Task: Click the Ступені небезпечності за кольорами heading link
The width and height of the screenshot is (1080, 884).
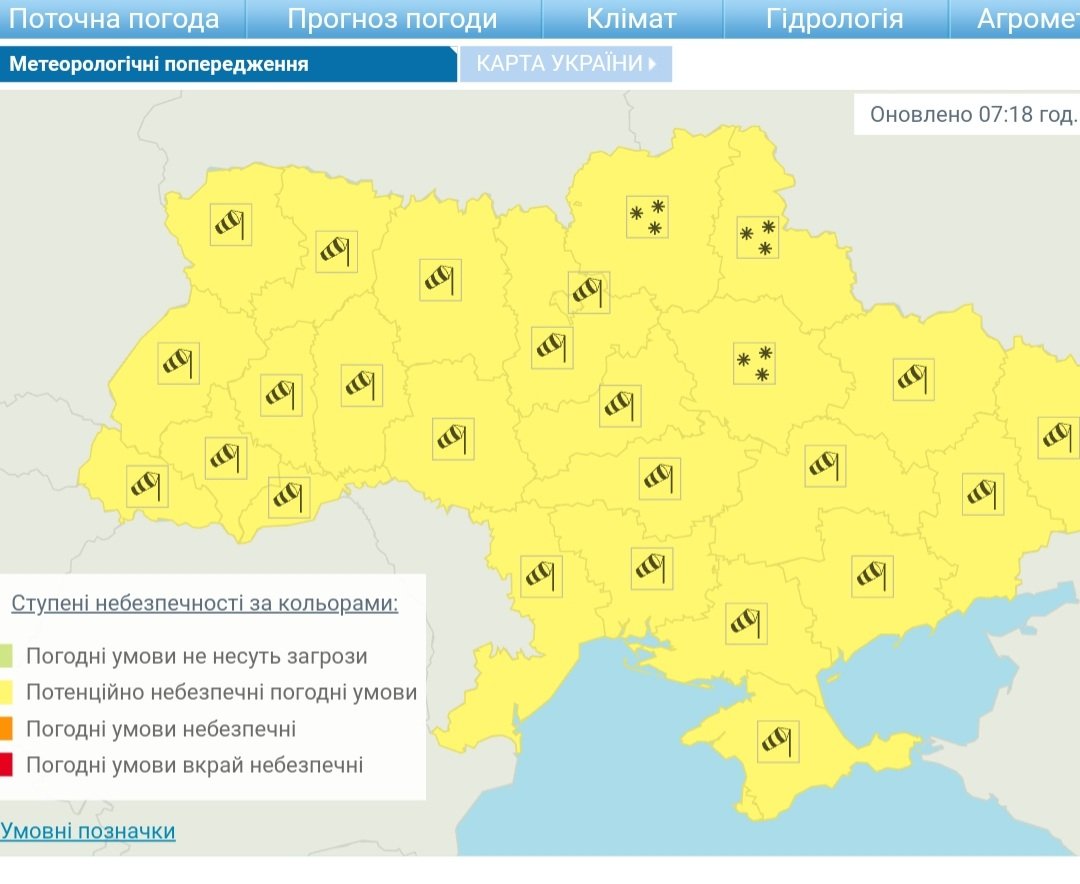Action: click(x=204, y=604)
